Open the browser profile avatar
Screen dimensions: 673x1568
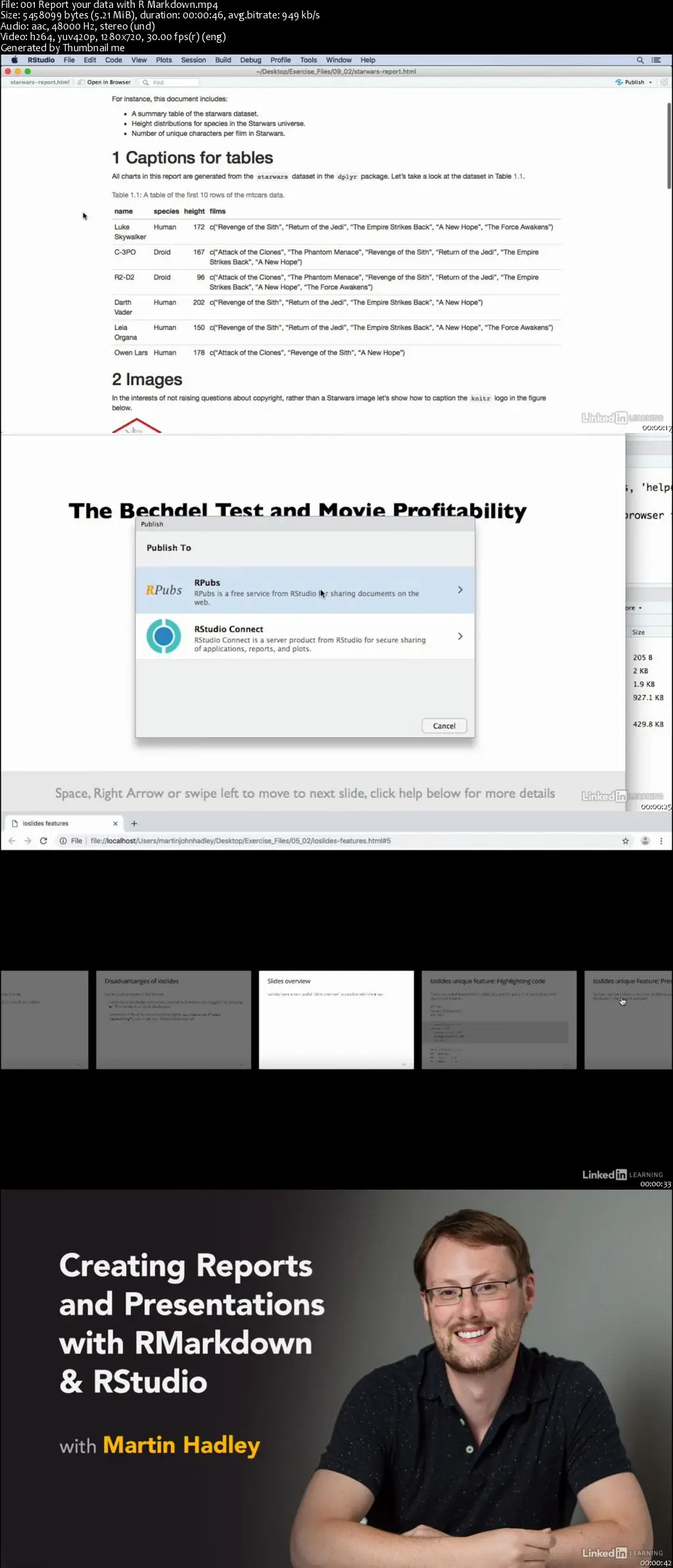[645, 841]
